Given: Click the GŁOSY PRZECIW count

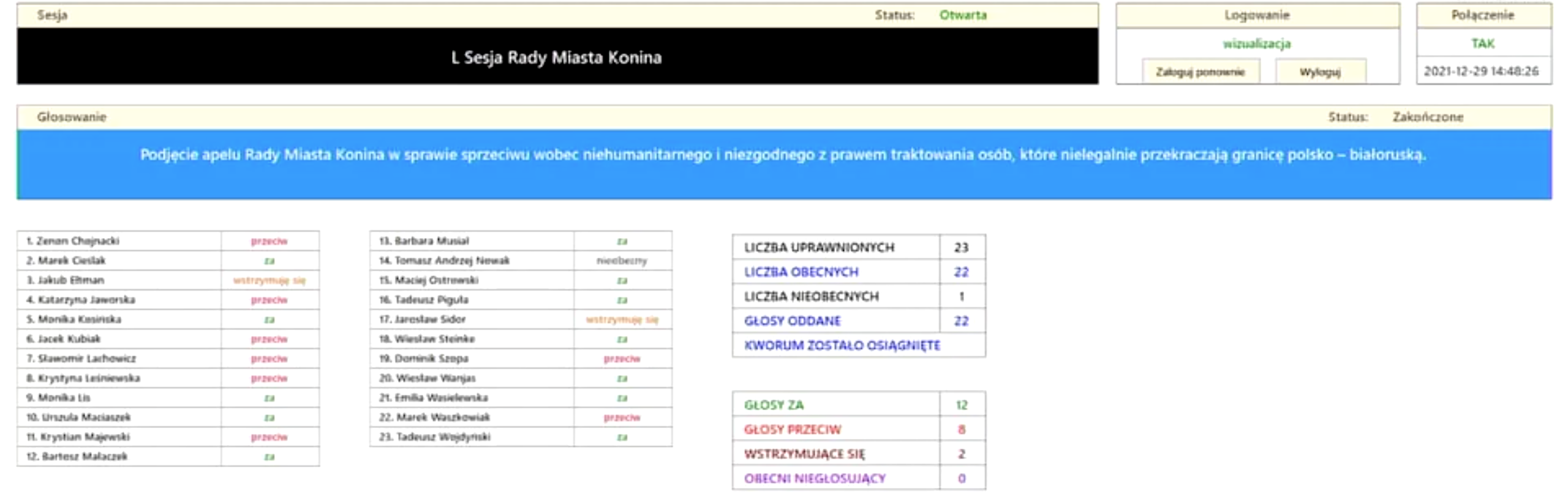Looking at the screenshot, I should tap(961, 429).
